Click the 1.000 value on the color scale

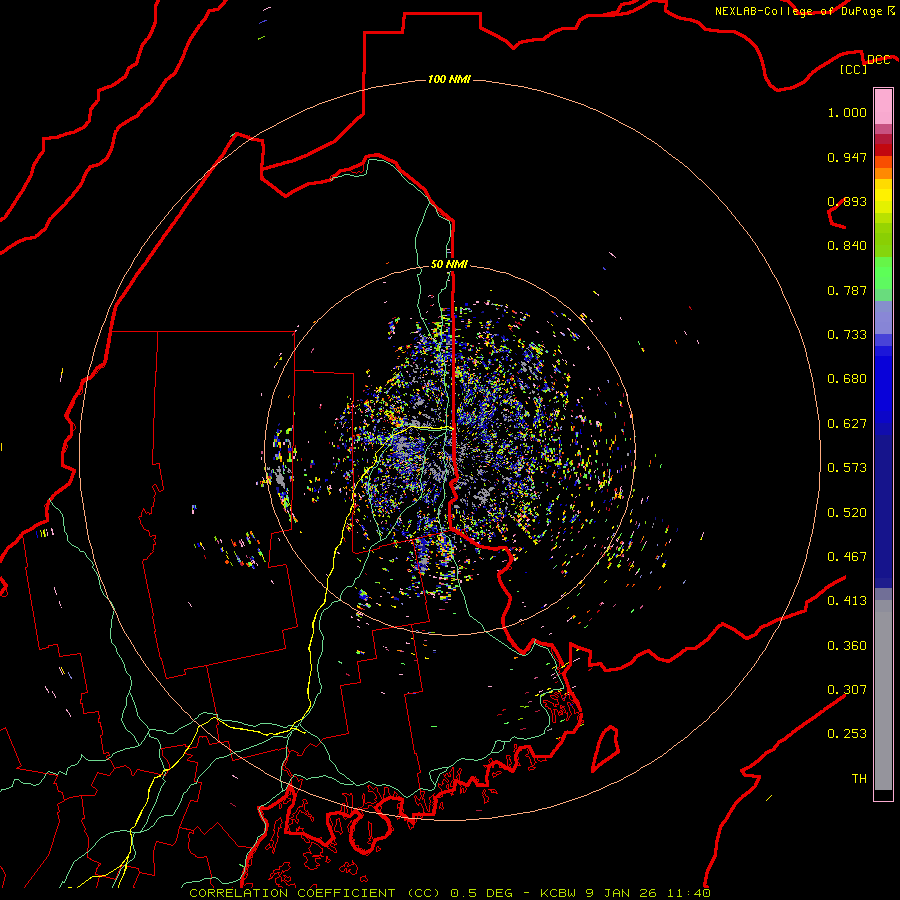coord(847,112)
